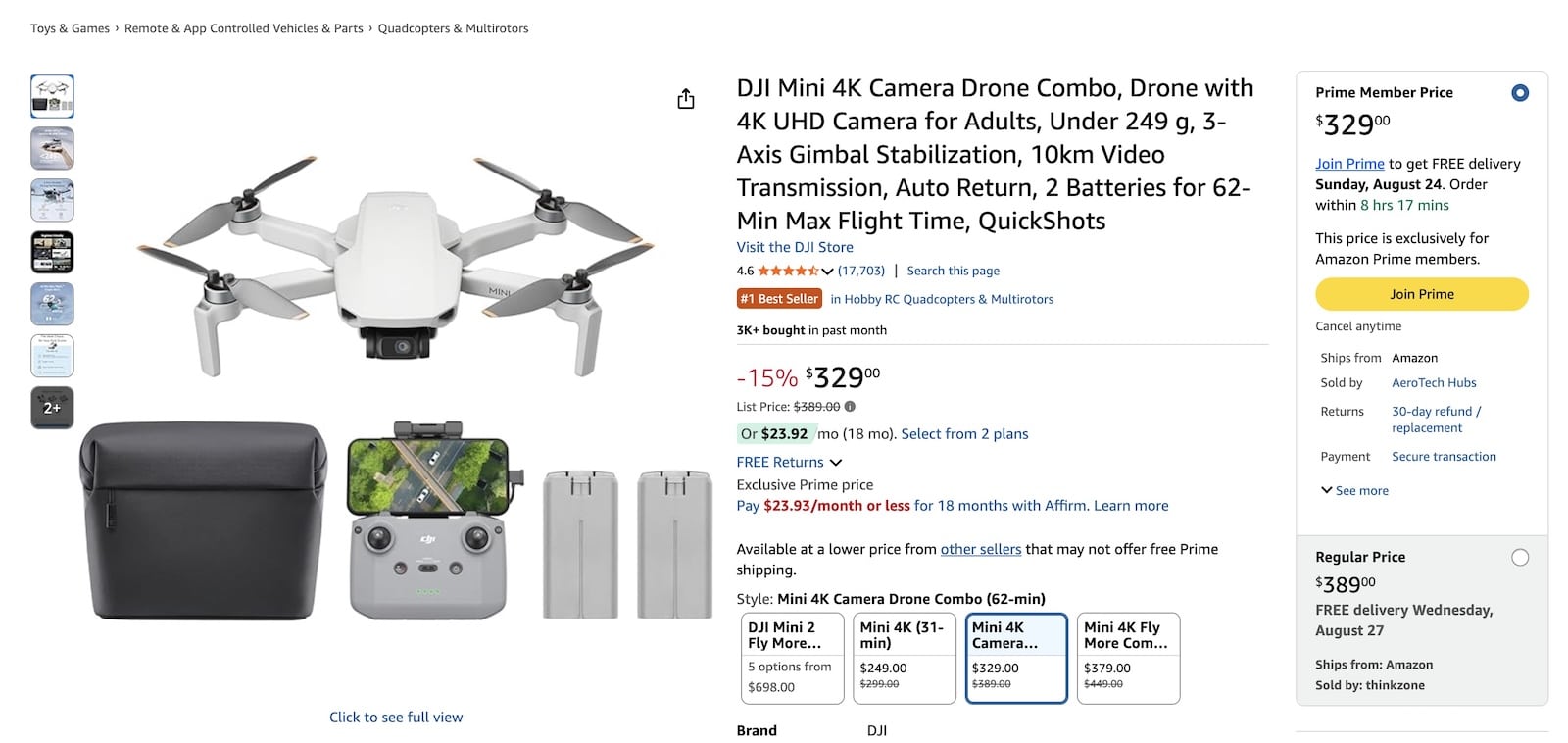Select the Prime Member Price radio button

pyautogui.click(x=1520, y=91)
